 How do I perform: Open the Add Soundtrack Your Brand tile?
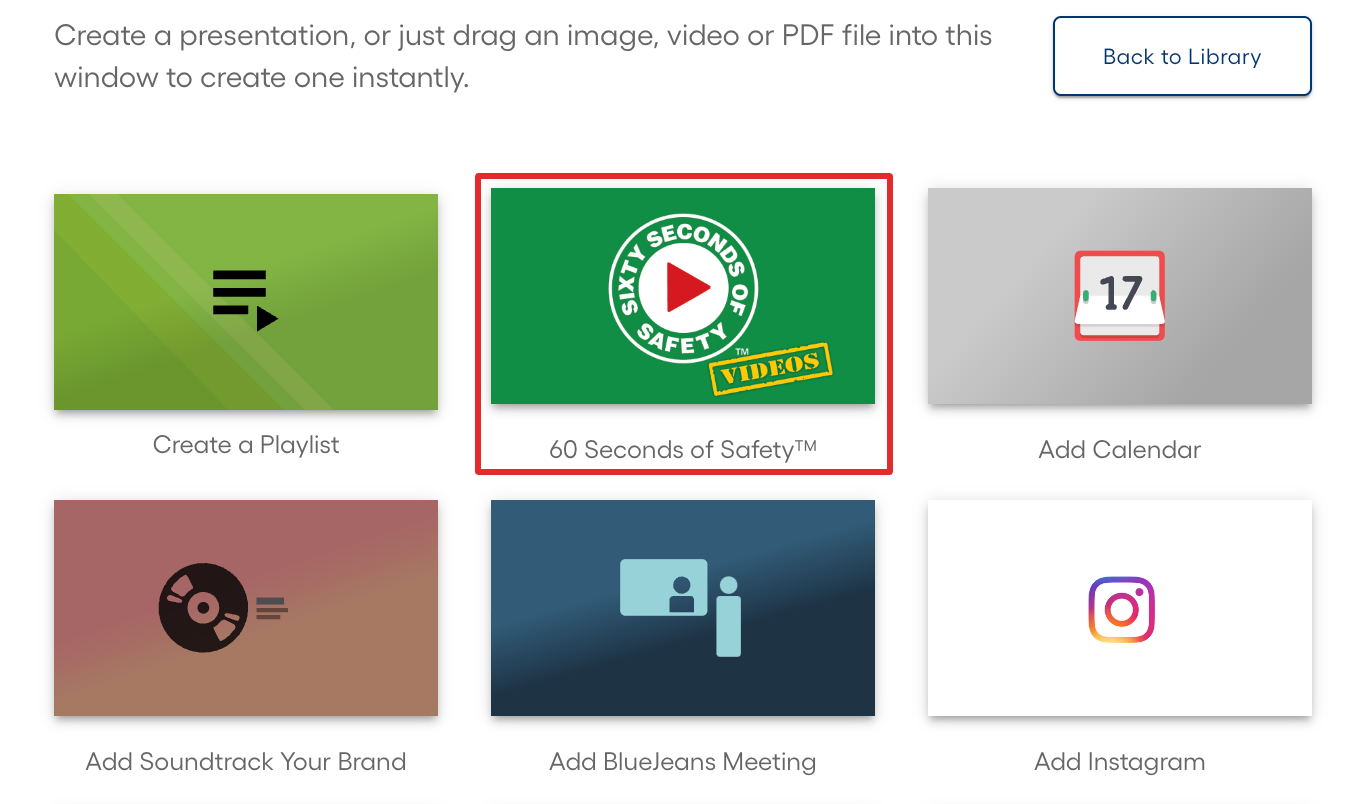pos(246,608)
